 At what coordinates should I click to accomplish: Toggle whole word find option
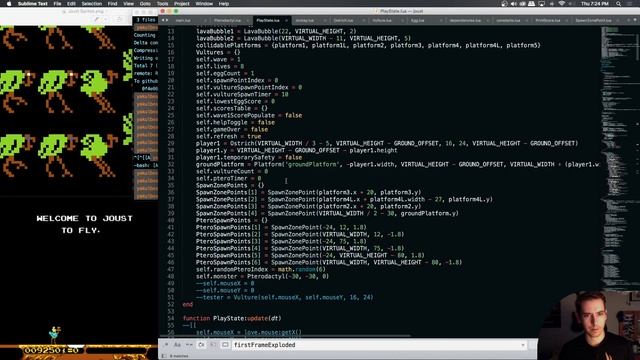click(189, 345)
